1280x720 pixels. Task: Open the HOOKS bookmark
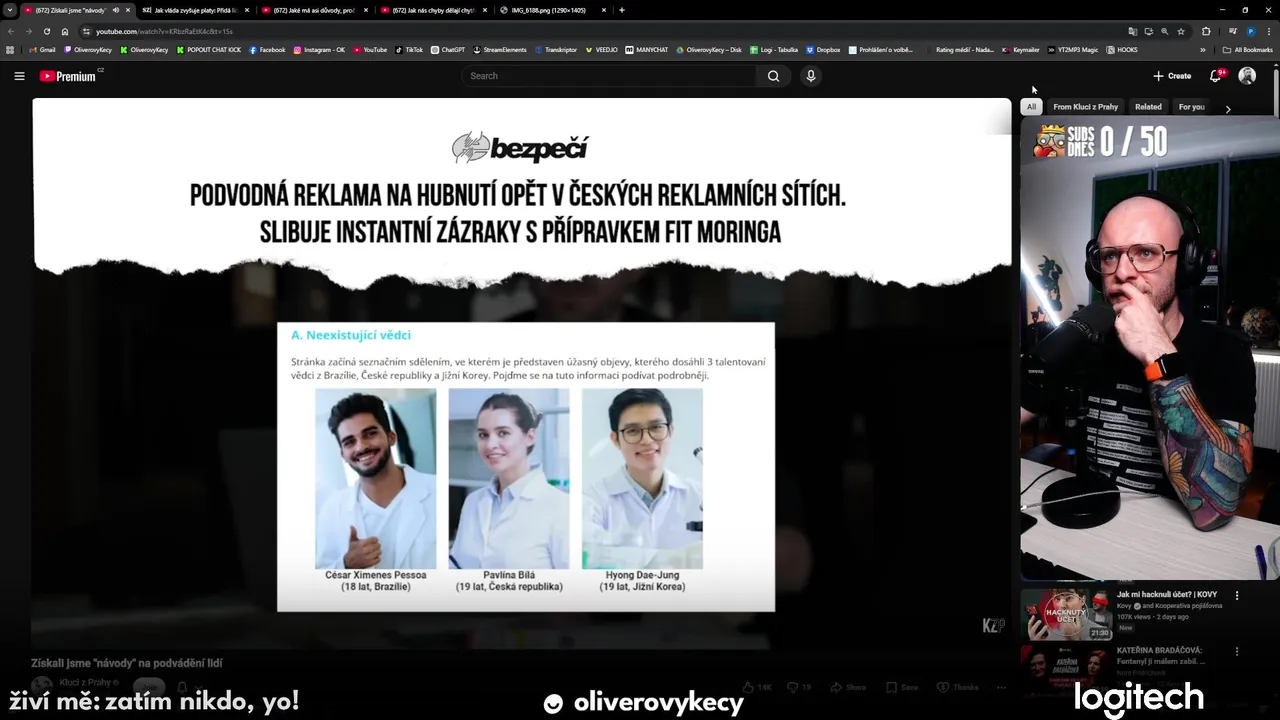[x=1122, y=49]
